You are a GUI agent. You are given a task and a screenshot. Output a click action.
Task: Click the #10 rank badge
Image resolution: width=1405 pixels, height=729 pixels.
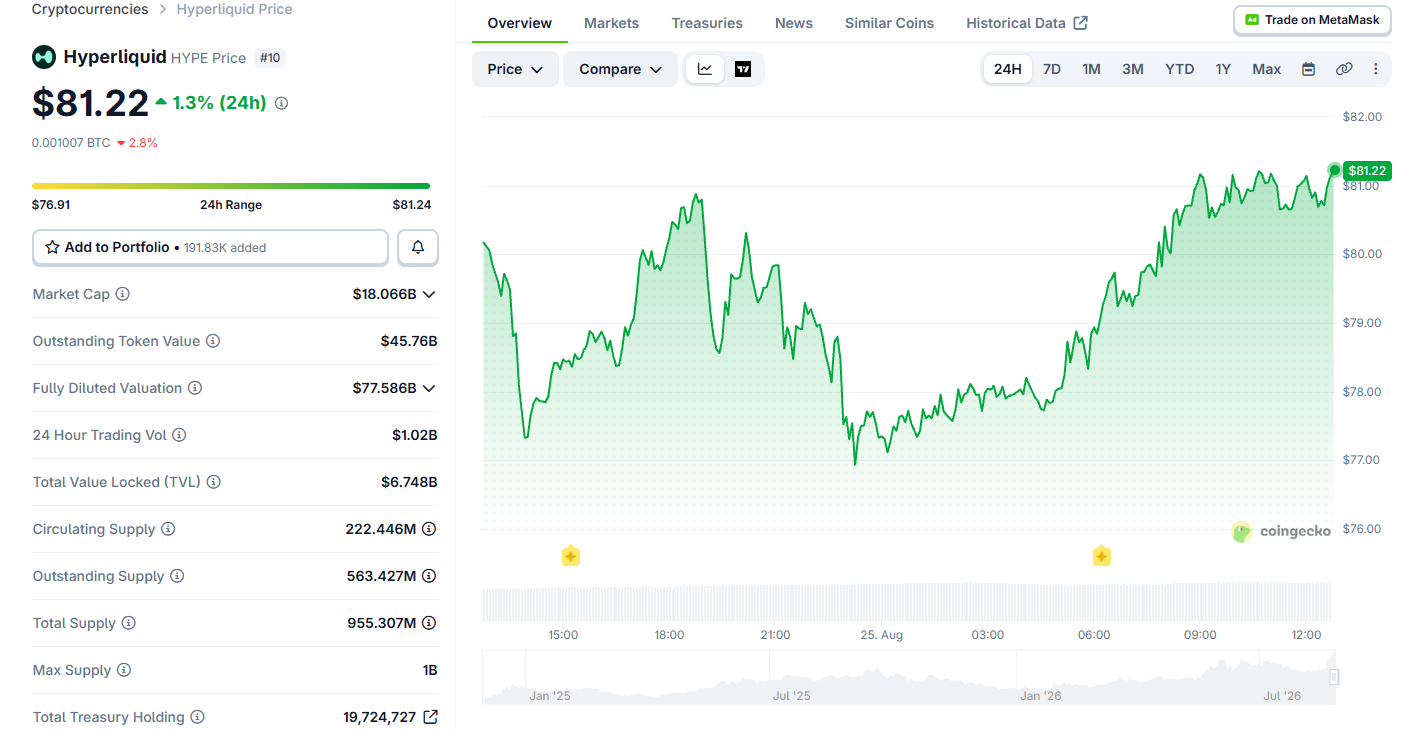pos(270,58)
